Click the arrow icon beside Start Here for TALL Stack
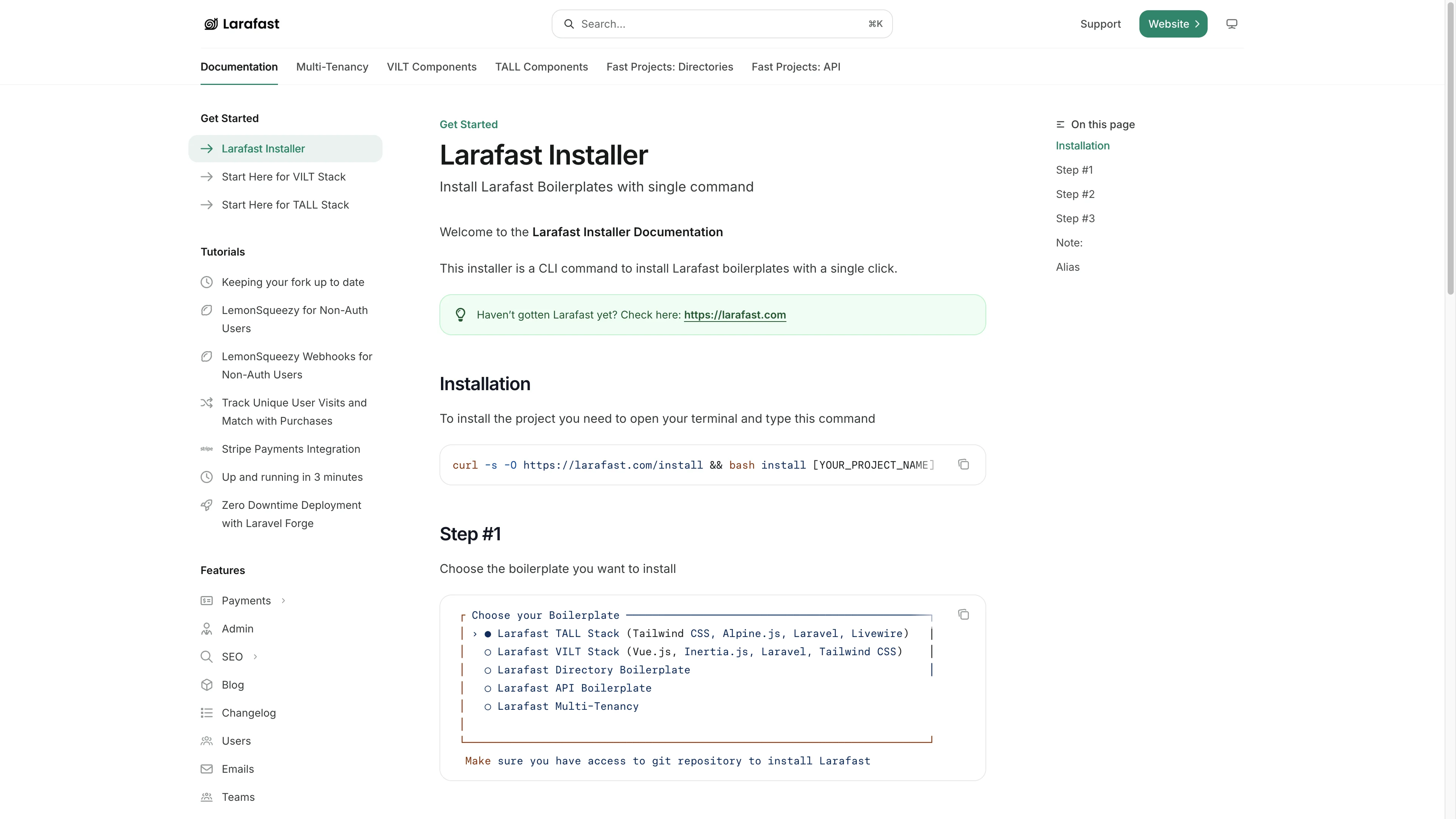The image size is (1456, 819). pyautogui.click(x=207, y=205)
